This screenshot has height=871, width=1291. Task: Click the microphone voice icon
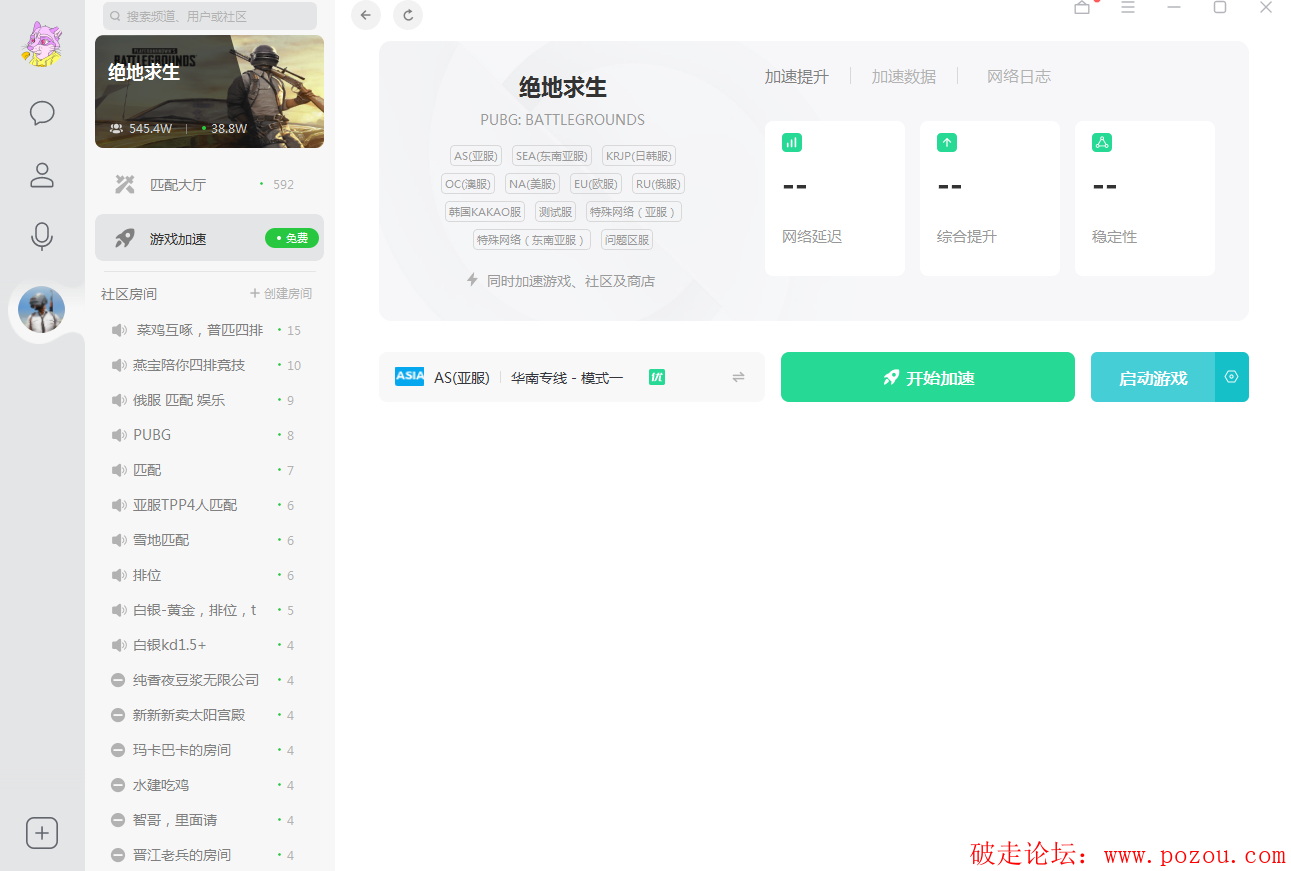(x=42, y=237)
